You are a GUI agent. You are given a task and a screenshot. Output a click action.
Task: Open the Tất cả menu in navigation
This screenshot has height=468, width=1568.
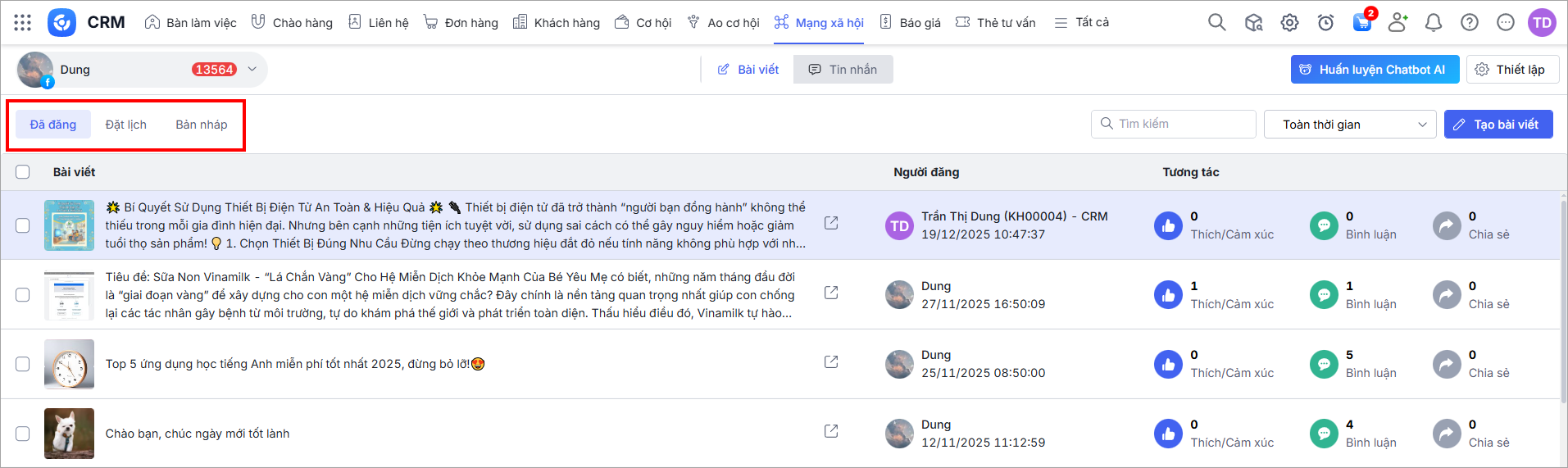(1082, 22)
